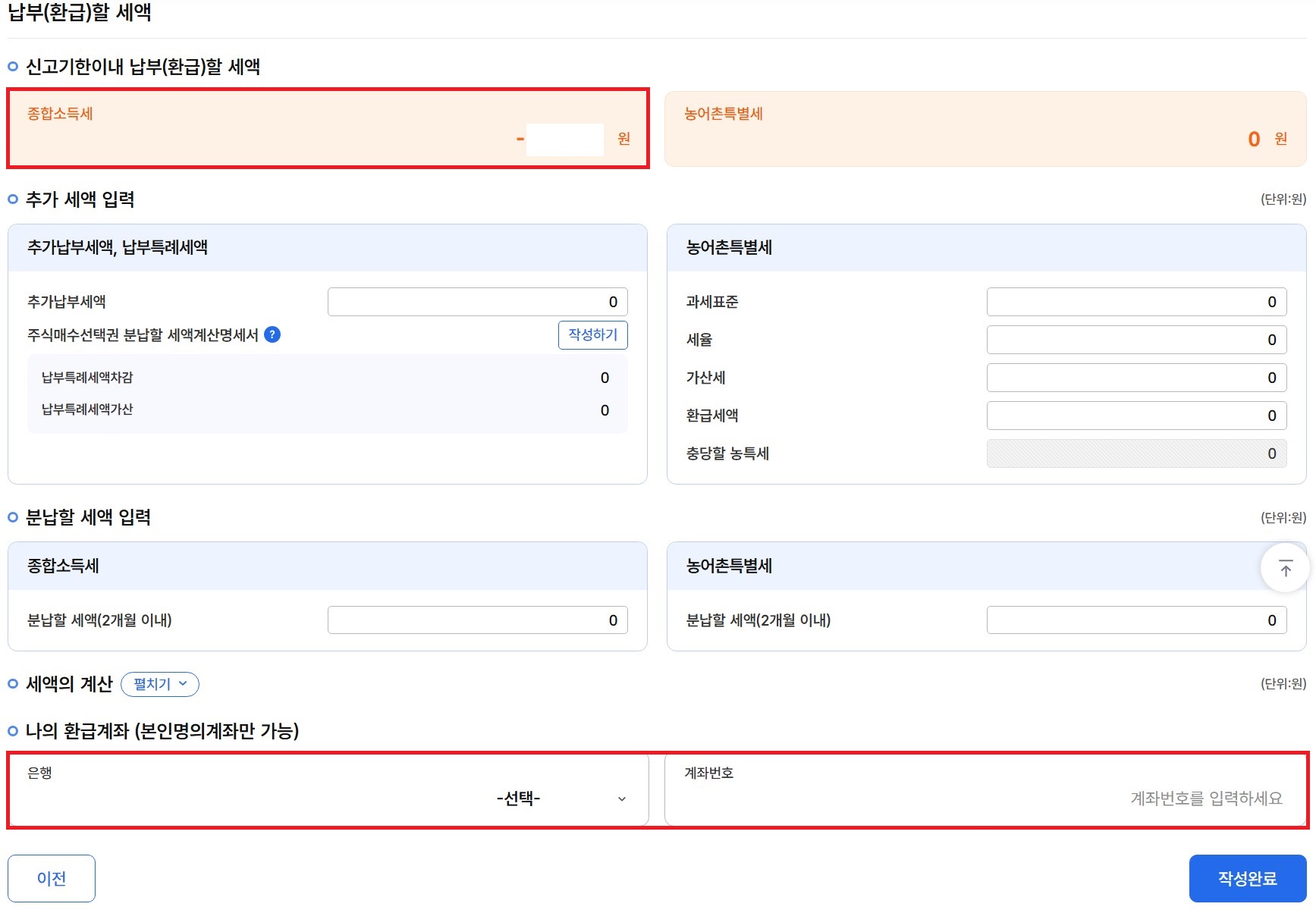1316x910 pixels.
Task: Click the 작성완료 button
Action: coord(1248,878)
